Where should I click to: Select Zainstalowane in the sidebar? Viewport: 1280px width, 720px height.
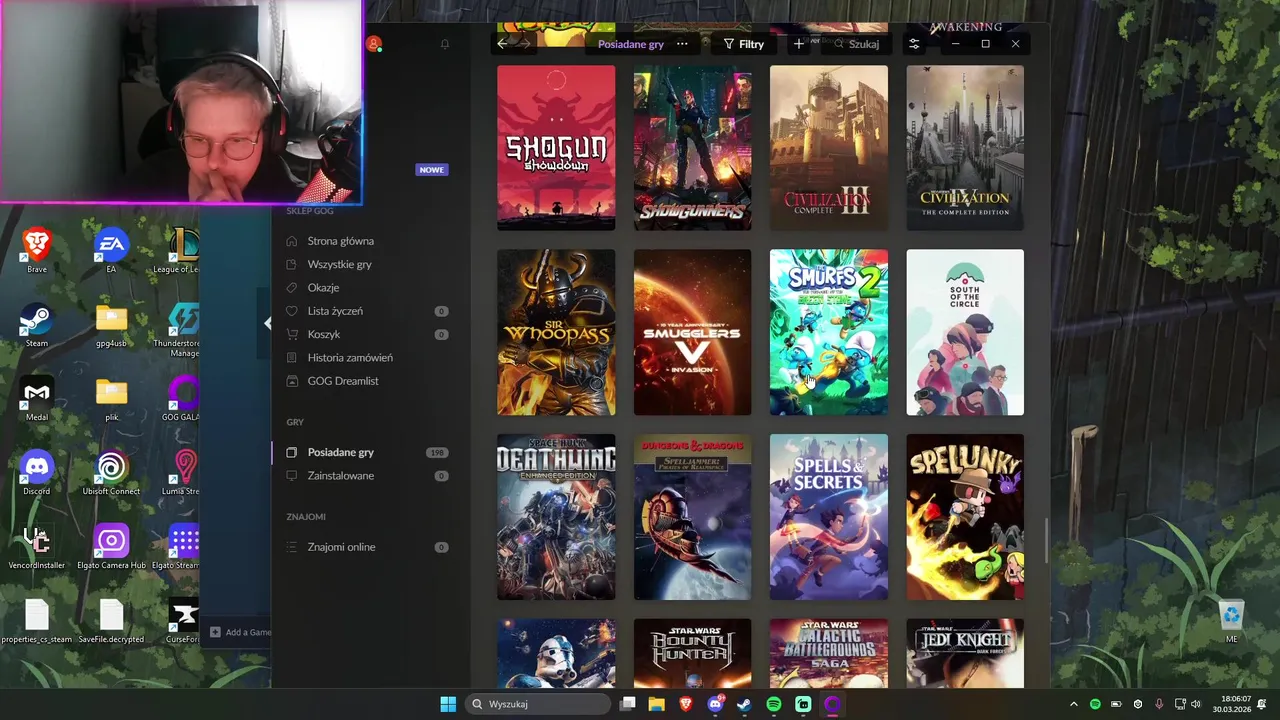click(340, 476)
